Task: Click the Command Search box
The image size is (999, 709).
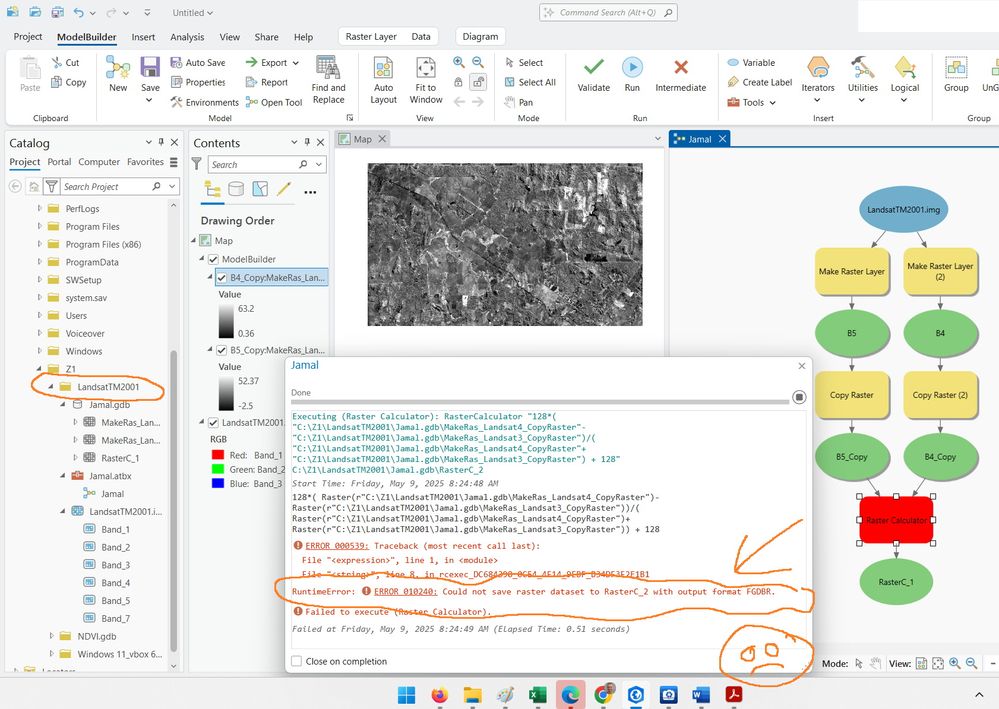Action: click(608, 12)
